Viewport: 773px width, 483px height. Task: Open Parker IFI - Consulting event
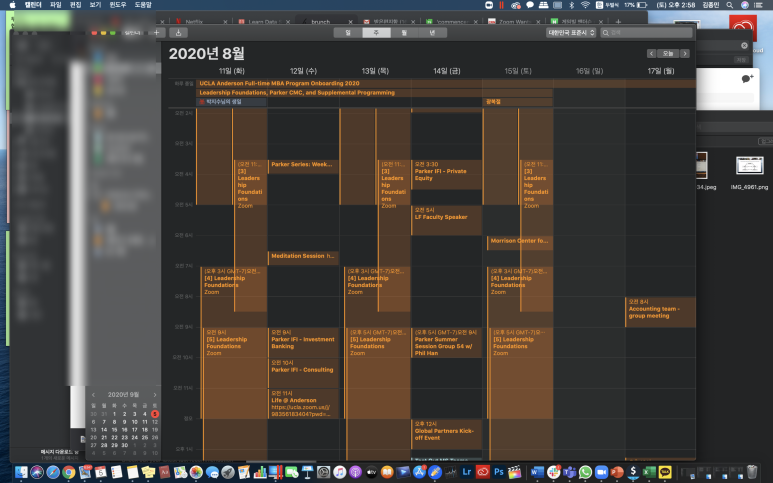303,373
